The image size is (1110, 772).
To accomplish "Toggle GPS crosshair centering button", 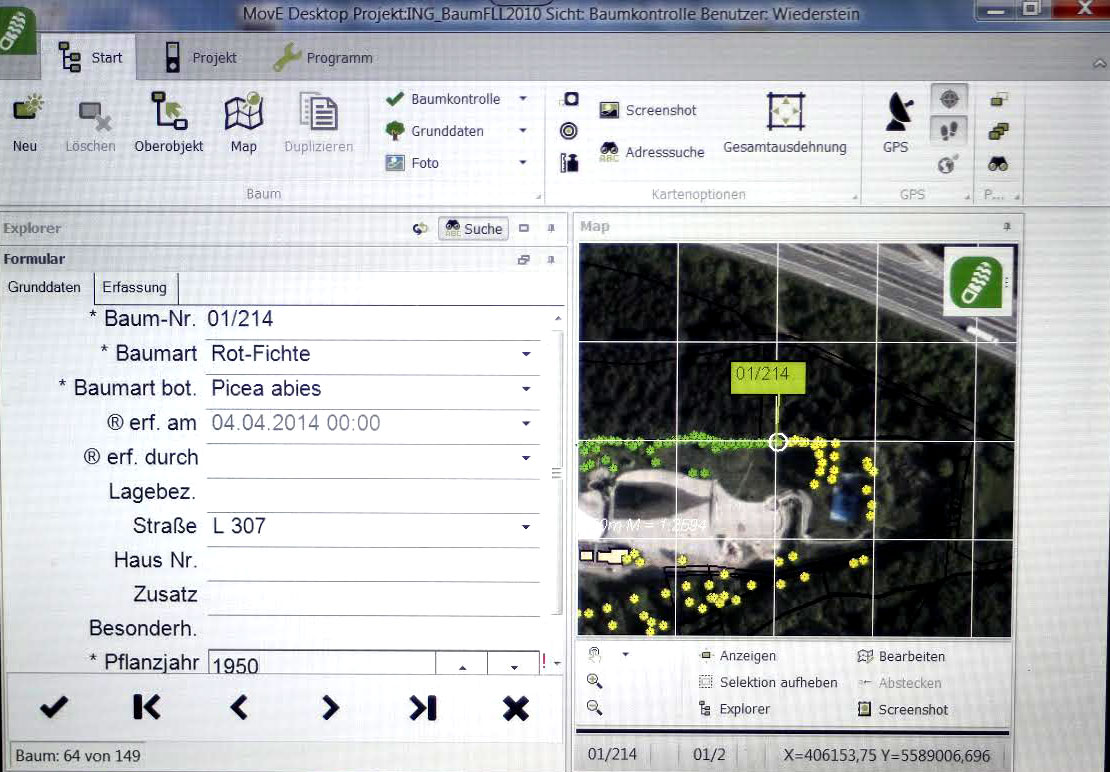I will click(949, 99).
